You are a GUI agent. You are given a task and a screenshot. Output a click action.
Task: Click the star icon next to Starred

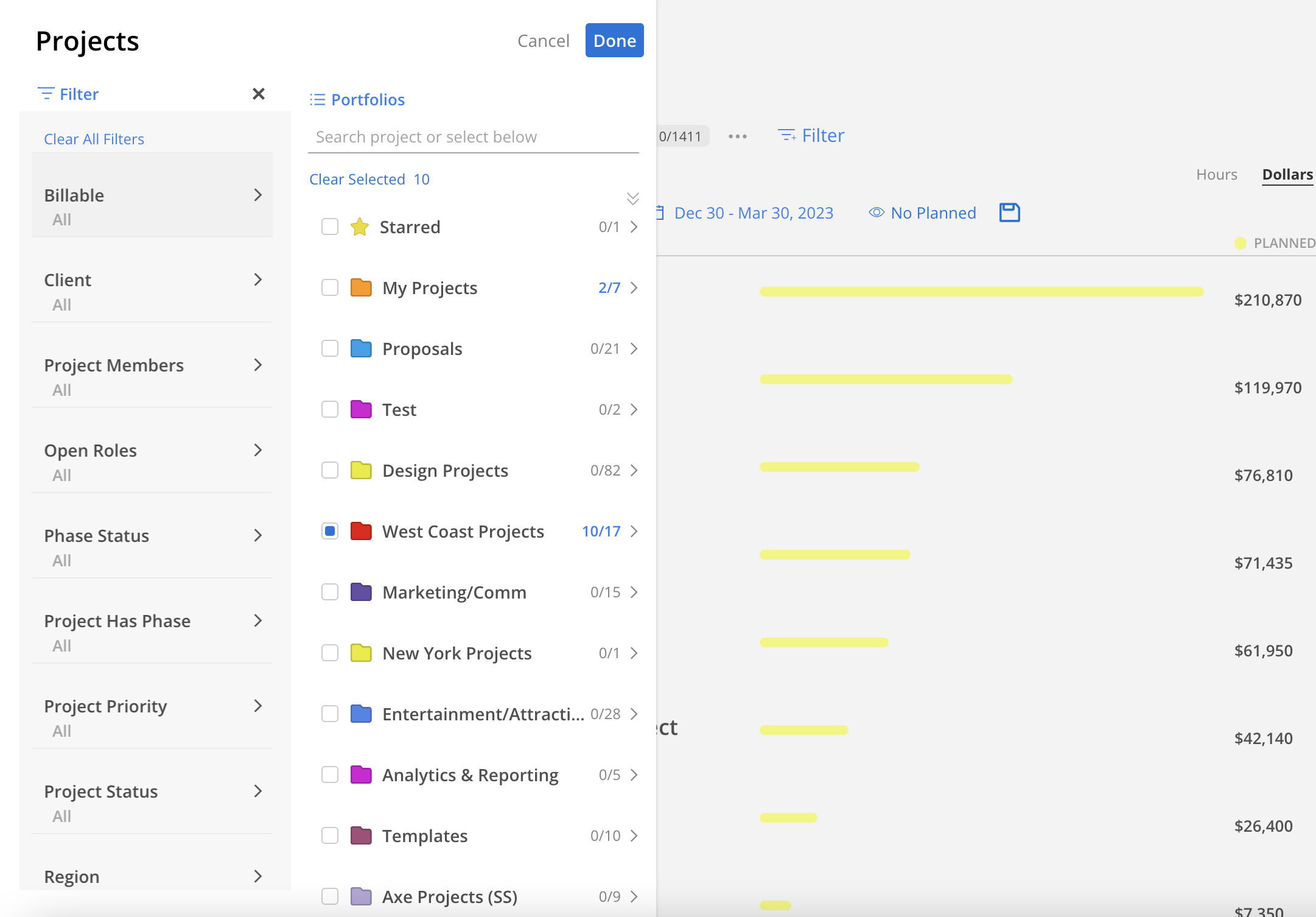pyautogui.click(x=359, y=227)
